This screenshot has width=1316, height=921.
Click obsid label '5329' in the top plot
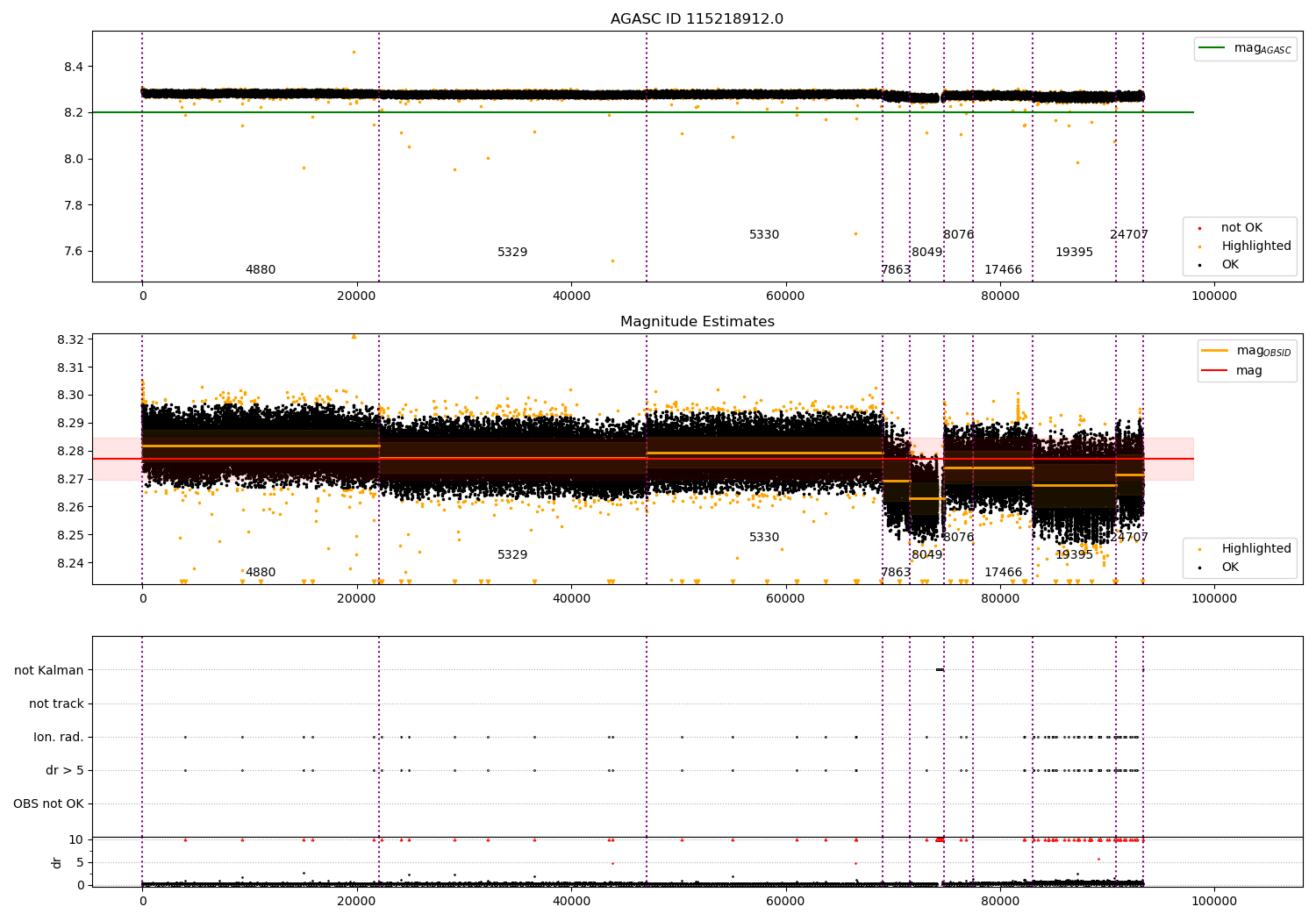pyautogui.click(x=512, y=253)
